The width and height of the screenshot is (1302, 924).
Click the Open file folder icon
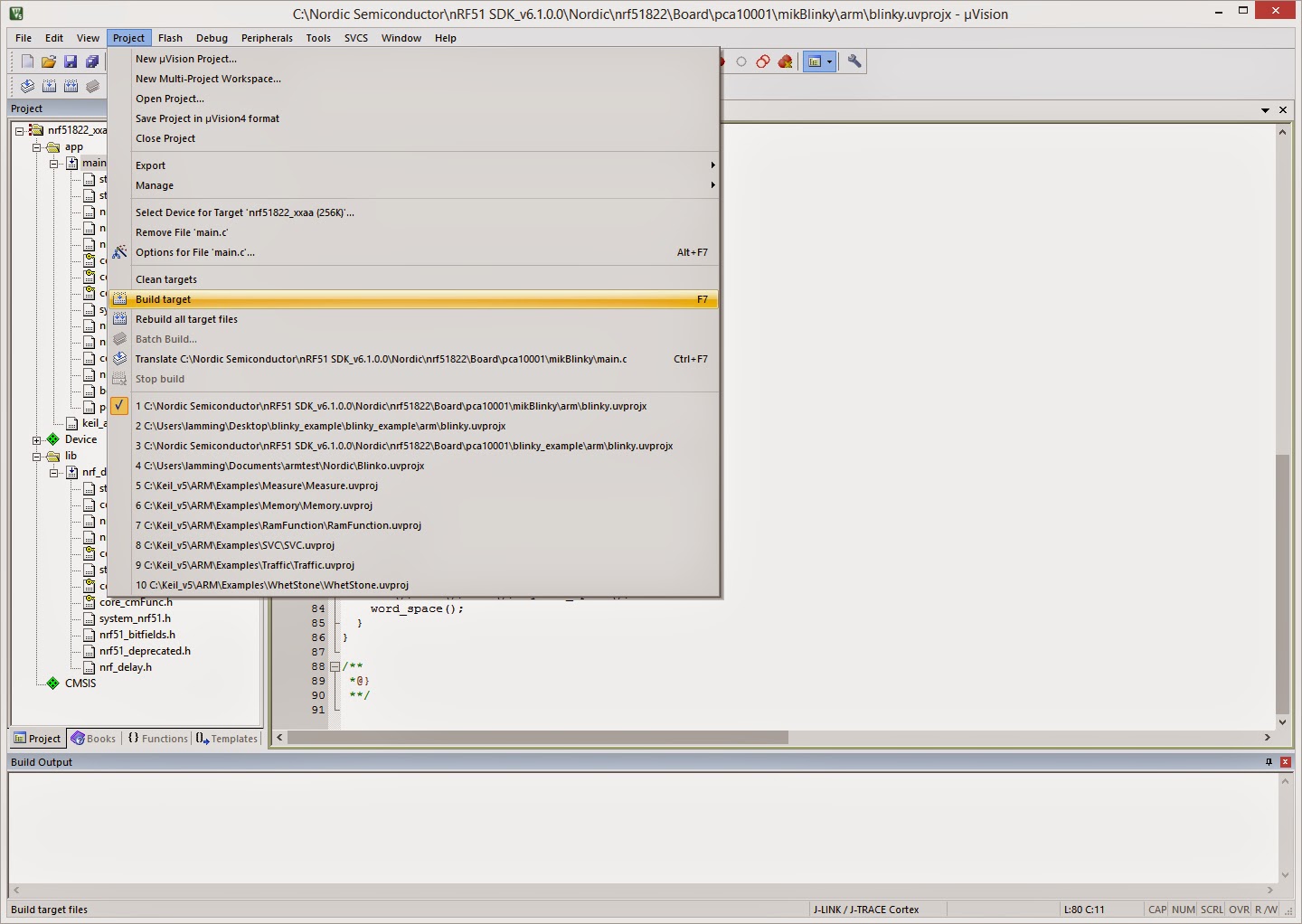coord(49,61)
